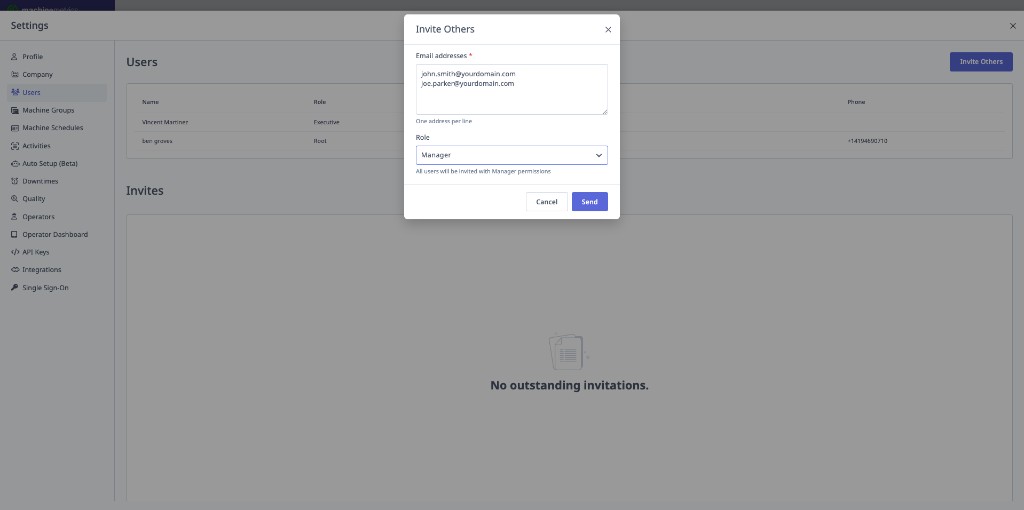Image resolution: width=1024 pixels, height=510 pixels.
Task: Click the 'One address per line' hint
Action: [443, 121]
